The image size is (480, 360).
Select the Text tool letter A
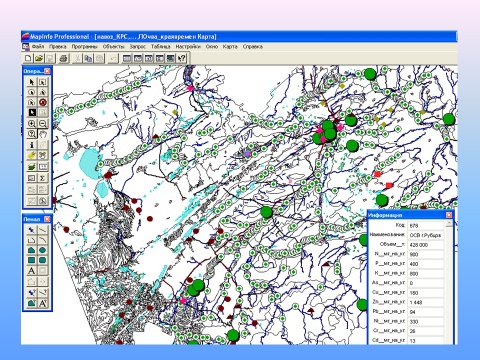[x=32, y=270]
